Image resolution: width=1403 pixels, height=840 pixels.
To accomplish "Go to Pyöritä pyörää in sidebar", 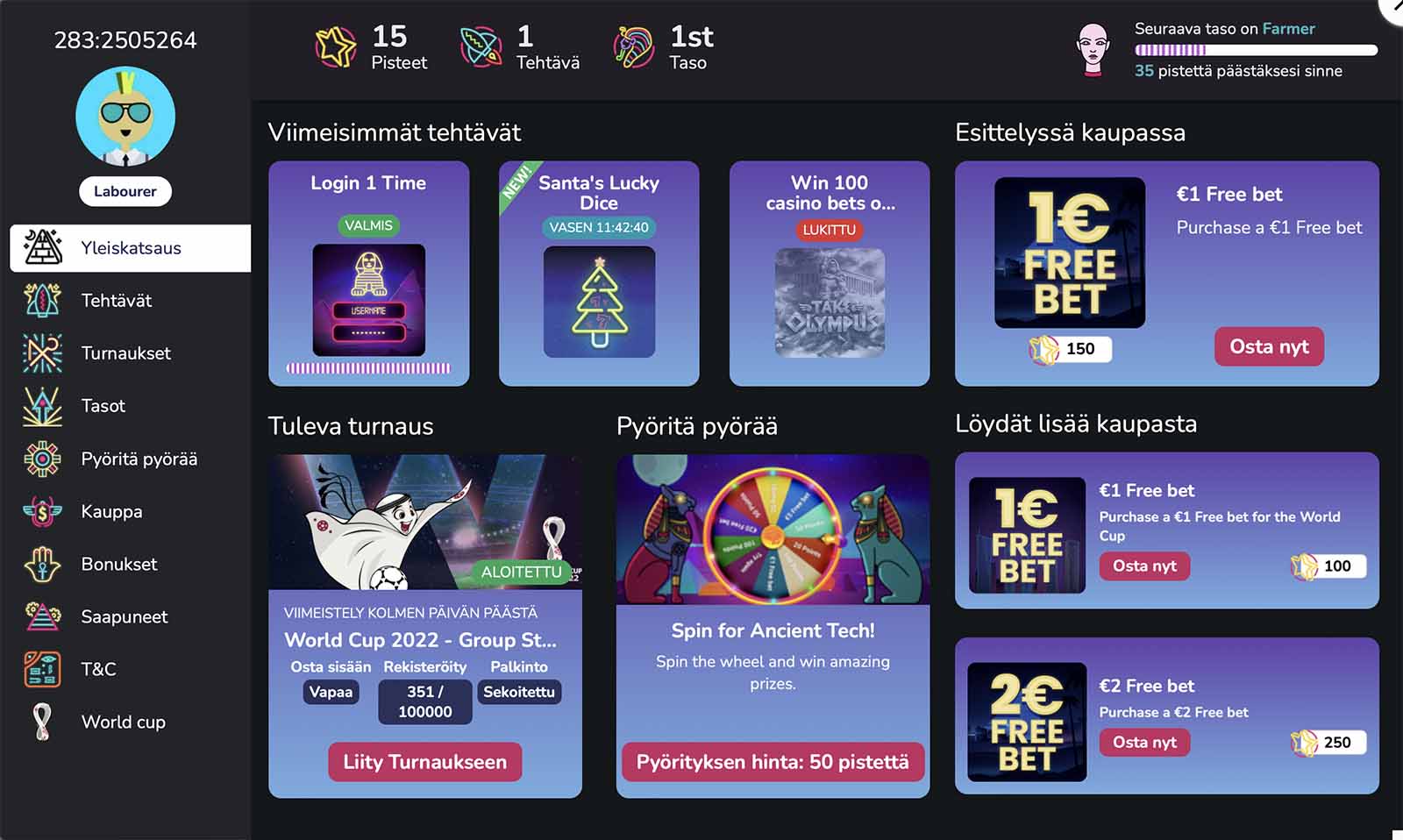I will pyautogui.click(x=139, y=459).
